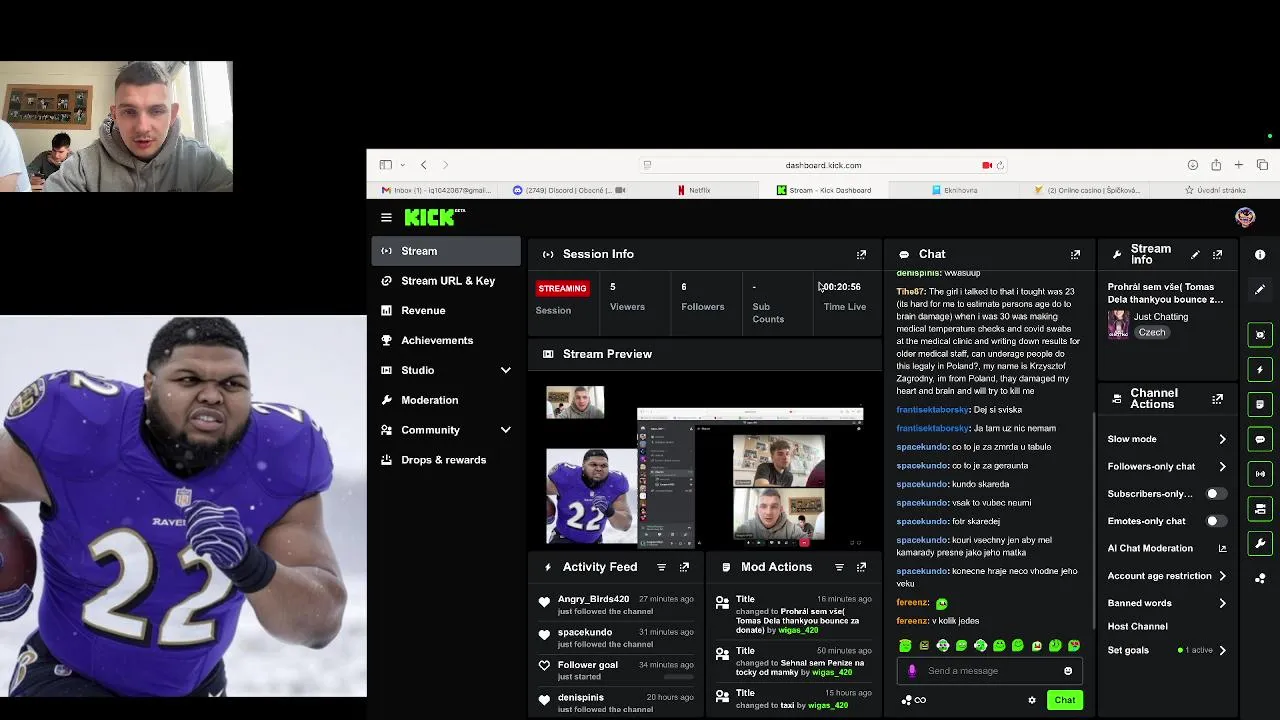Select Stream in the sidebar
Viewport: 1280px width, 720px height.
pyautogui.click(x=446, y=251)
